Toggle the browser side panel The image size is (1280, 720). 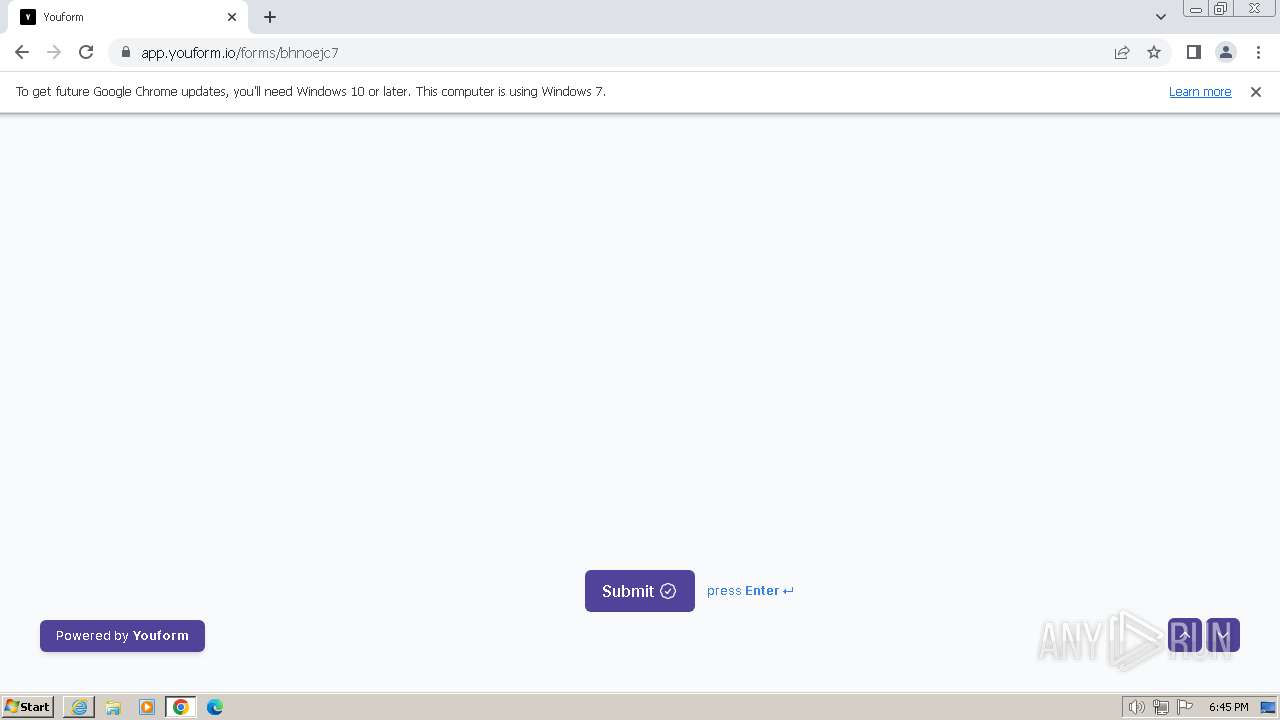(1194, 53)
